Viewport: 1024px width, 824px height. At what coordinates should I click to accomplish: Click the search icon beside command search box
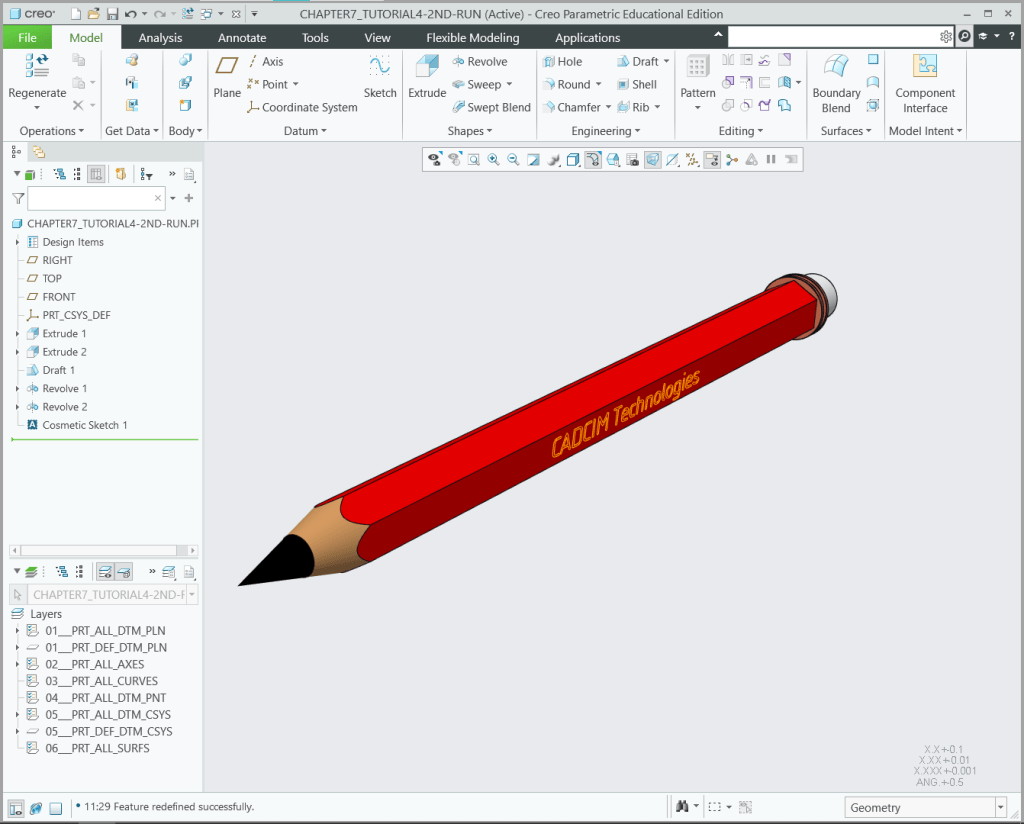point(965,37)
